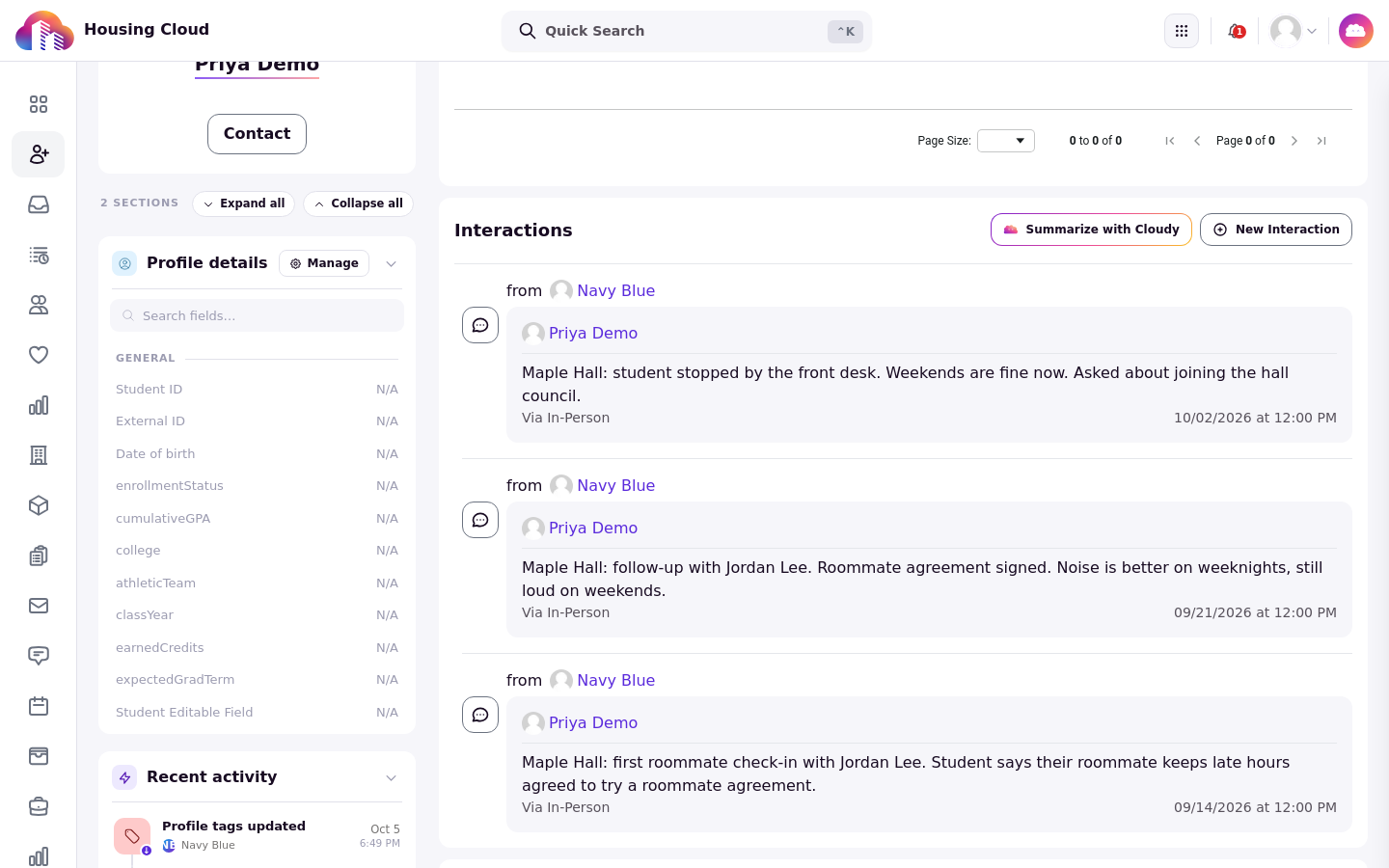Open the Page Size dropdown
Image resolution: width=1389 pixels, height=868 pixels.
pos(1006,141)
